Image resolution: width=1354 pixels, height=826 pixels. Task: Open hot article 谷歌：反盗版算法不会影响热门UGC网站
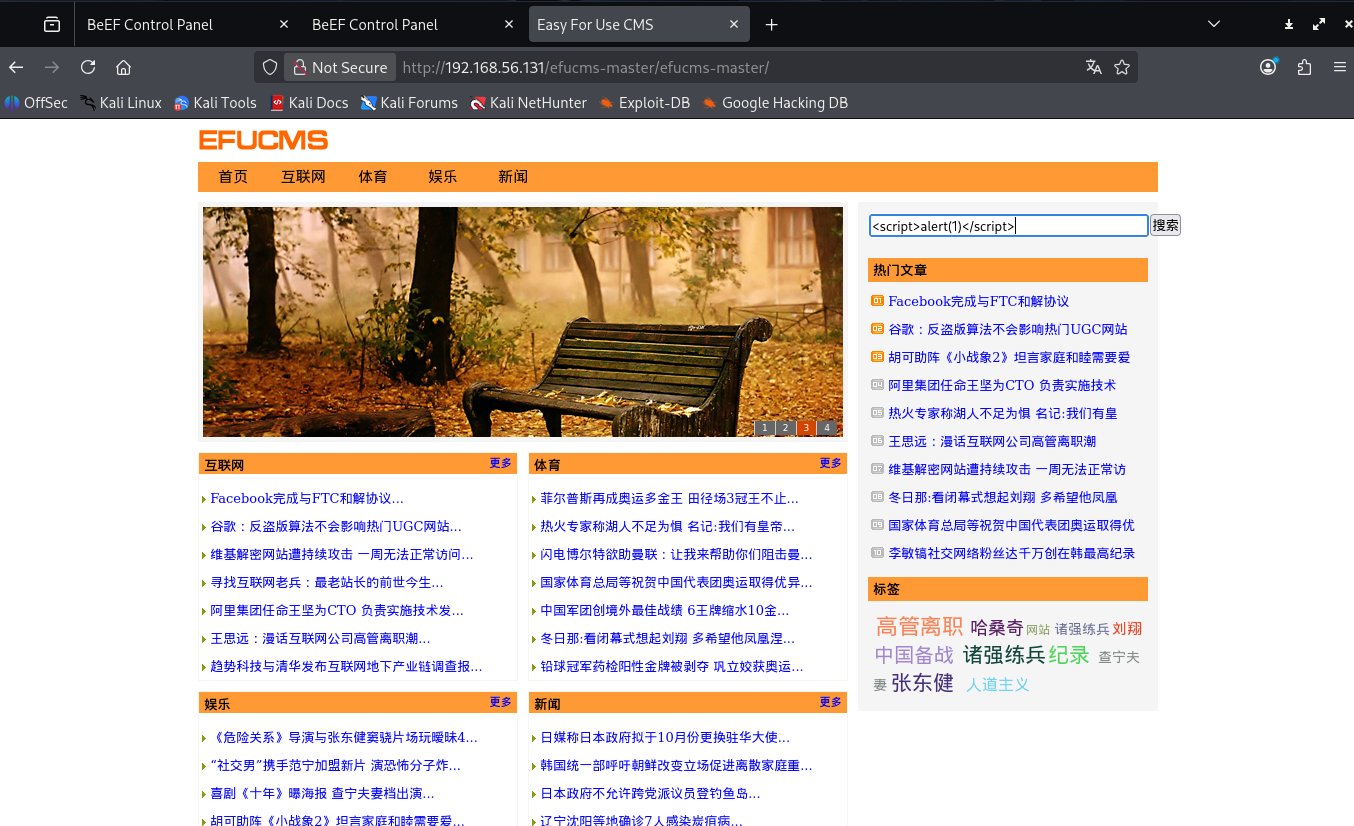[1008, 329]
